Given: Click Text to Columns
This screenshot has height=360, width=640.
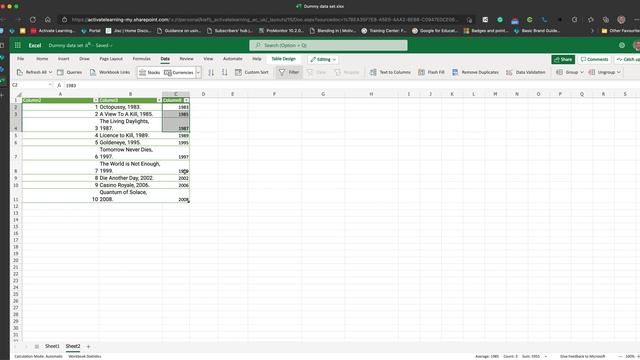Looking at the screenshot, I should [390, 72].
